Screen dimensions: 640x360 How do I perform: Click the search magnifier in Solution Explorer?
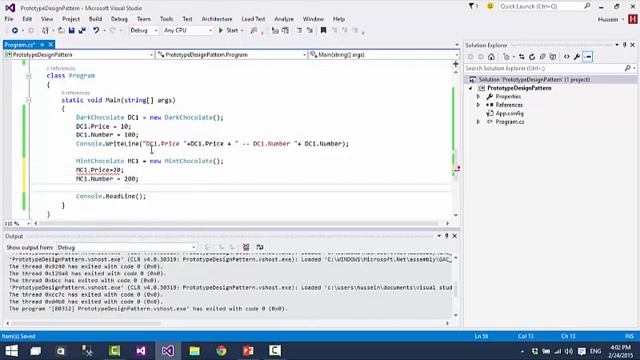pyautogui.click(x=628, y=68)
